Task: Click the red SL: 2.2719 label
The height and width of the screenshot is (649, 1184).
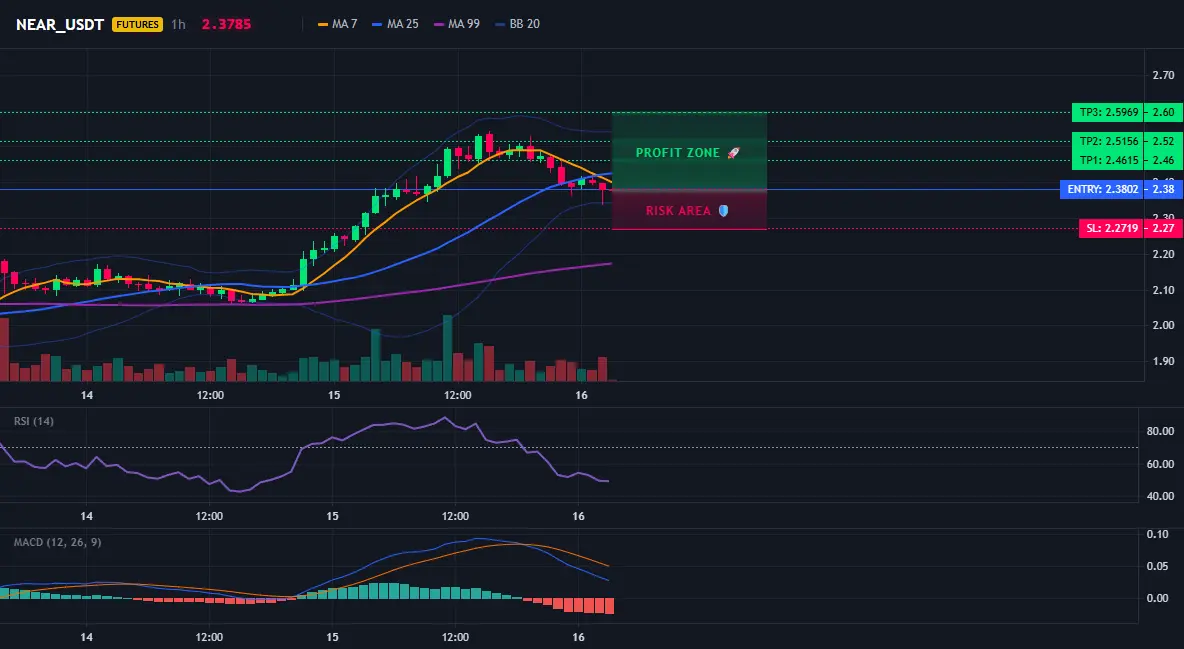Action: (1111, 228)
